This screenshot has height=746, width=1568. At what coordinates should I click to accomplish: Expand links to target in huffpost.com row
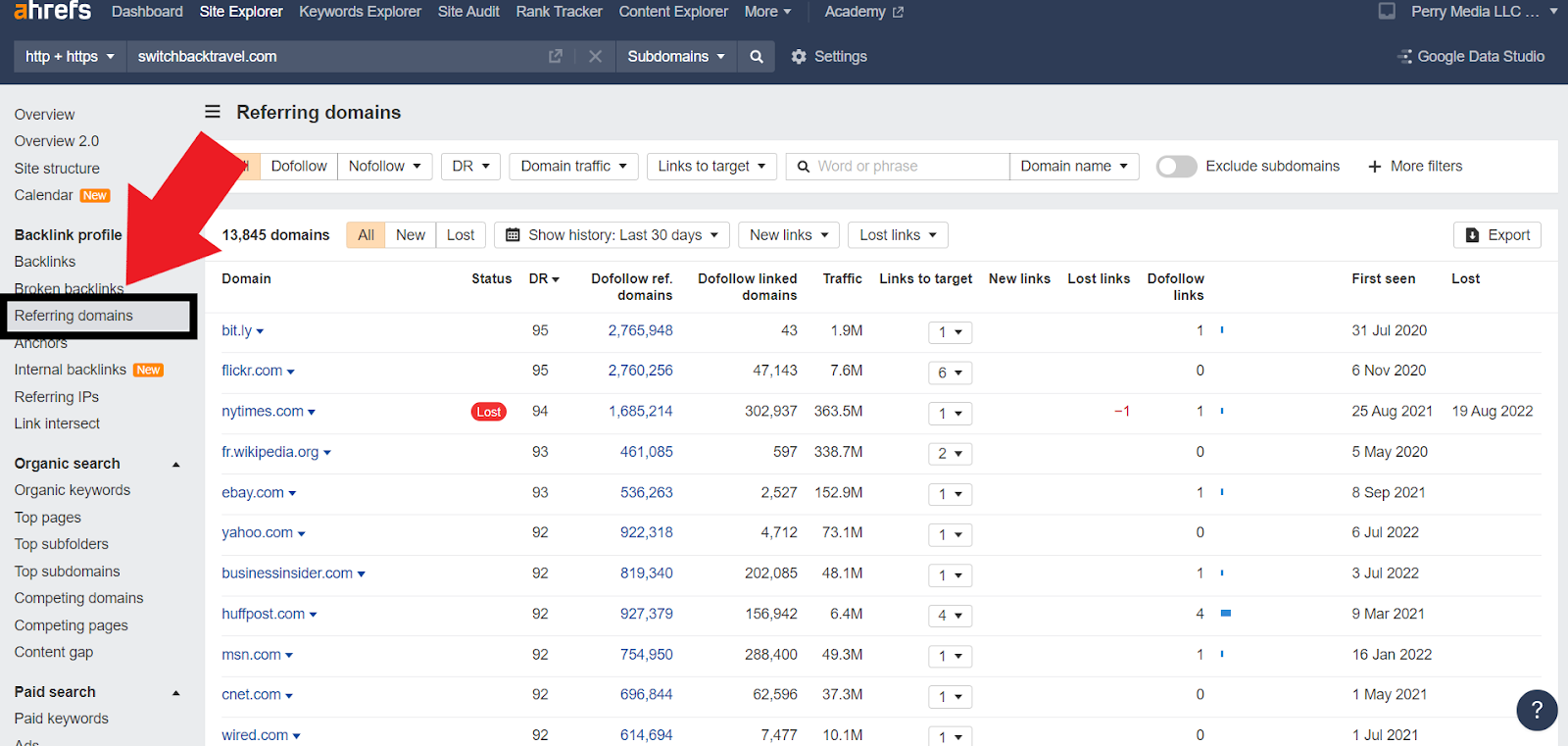950,616
